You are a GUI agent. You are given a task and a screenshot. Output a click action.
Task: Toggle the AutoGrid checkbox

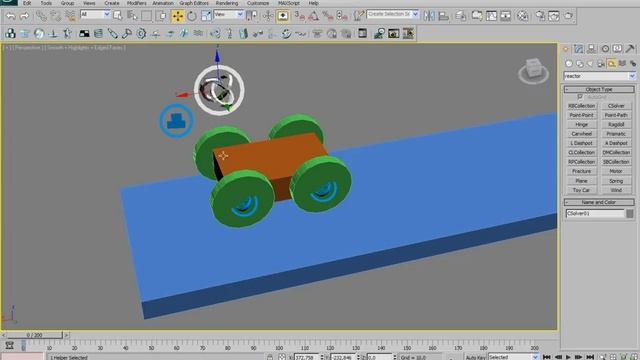(580, 97)
